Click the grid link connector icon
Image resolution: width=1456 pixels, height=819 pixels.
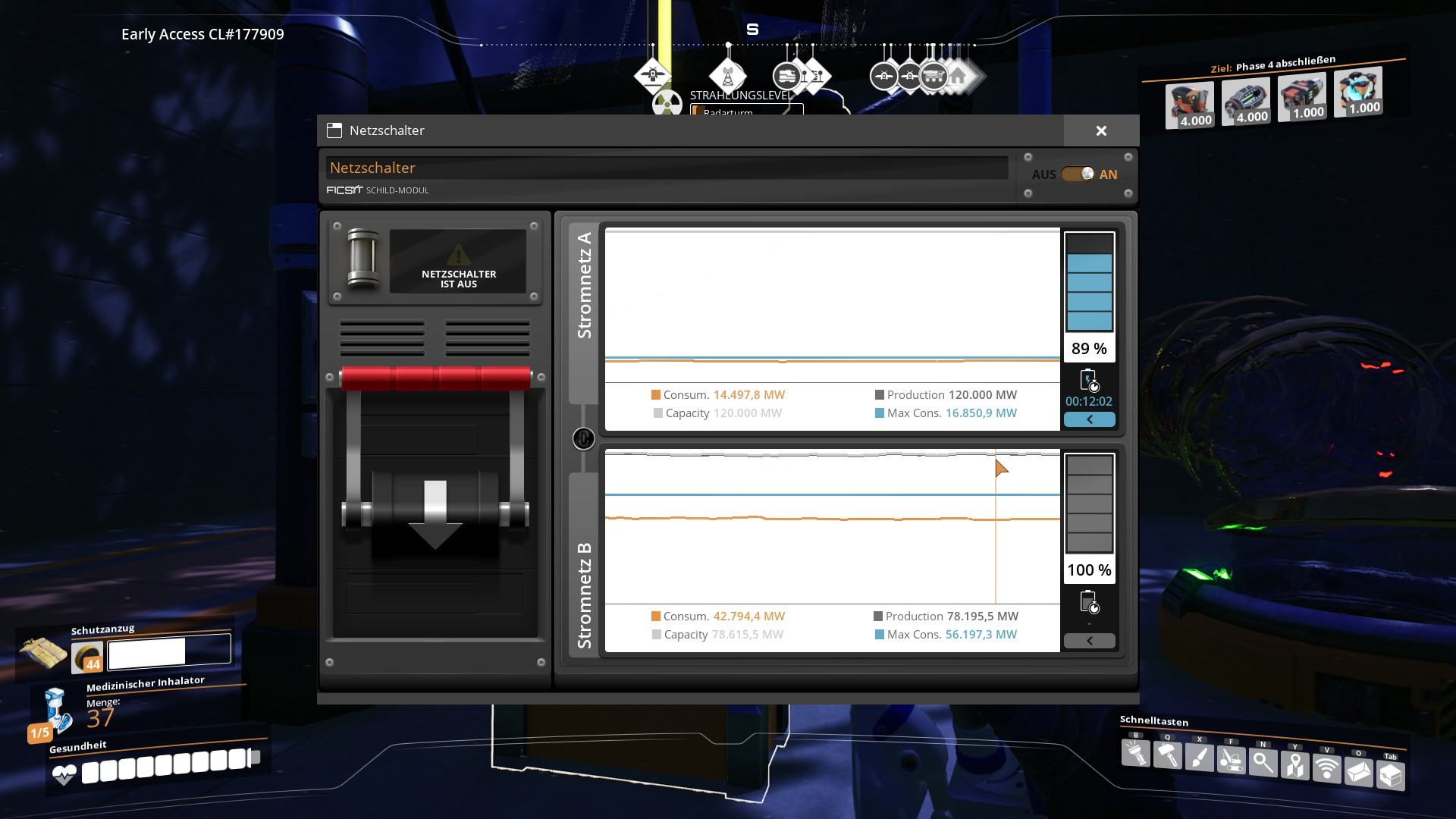click(583, 438)
